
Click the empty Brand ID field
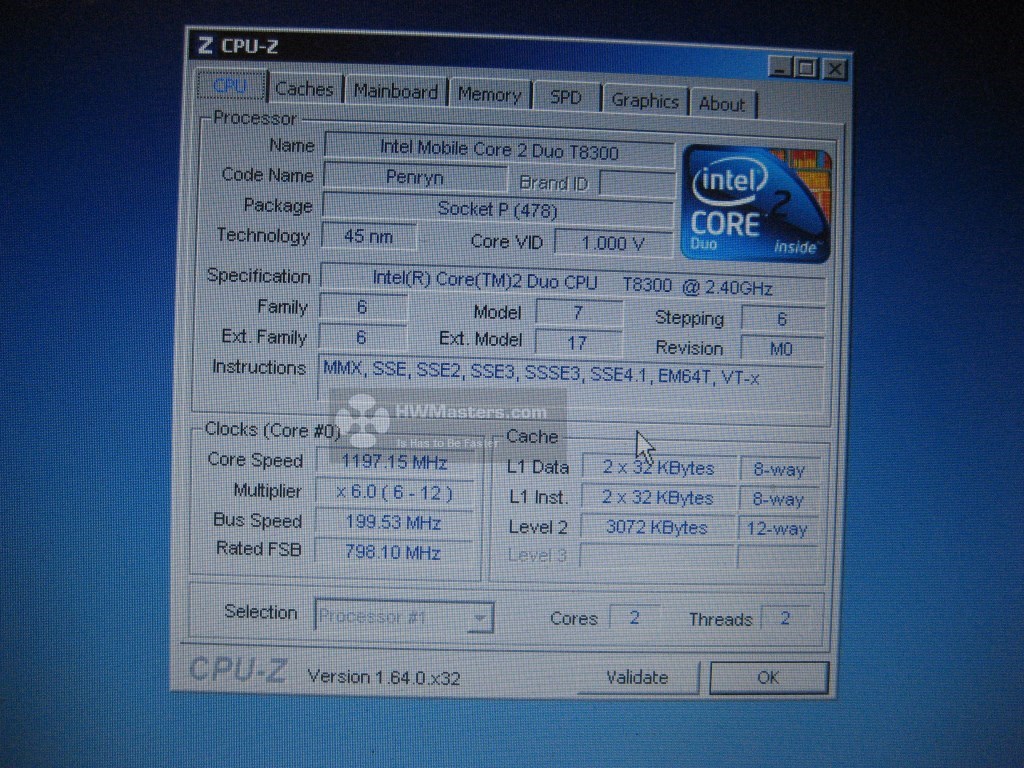tap(637, 184)
